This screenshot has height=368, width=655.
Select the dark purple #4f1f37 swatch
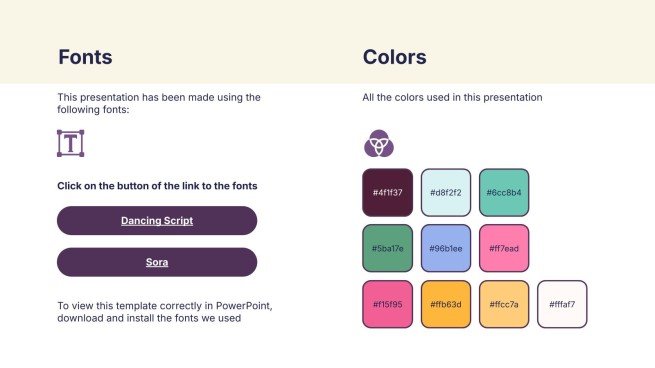pos(388,193)
